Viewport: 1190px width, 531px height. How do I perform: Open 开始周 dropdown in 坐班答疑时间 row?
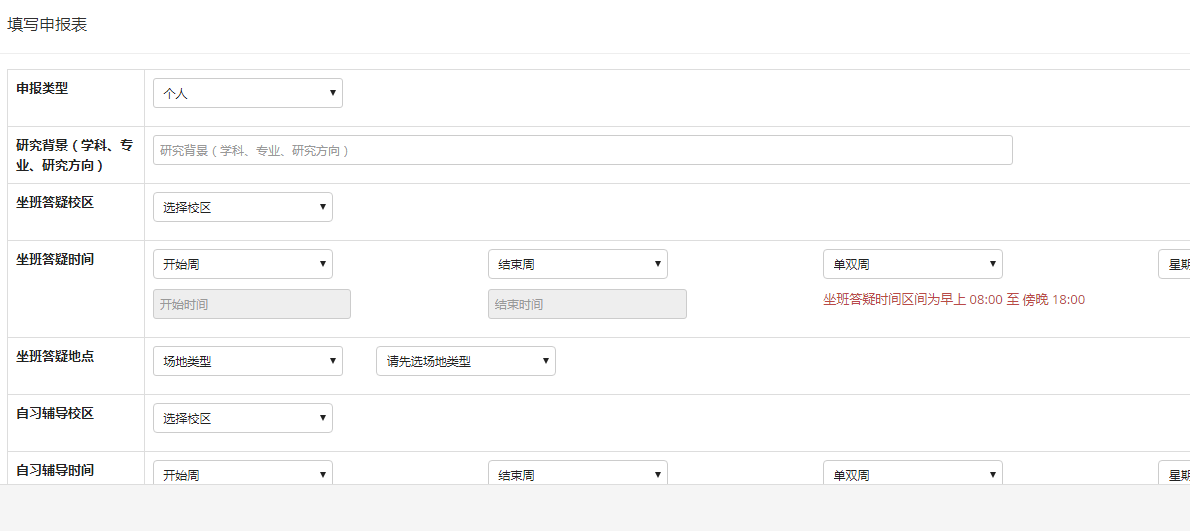click(x=242, y=264)
